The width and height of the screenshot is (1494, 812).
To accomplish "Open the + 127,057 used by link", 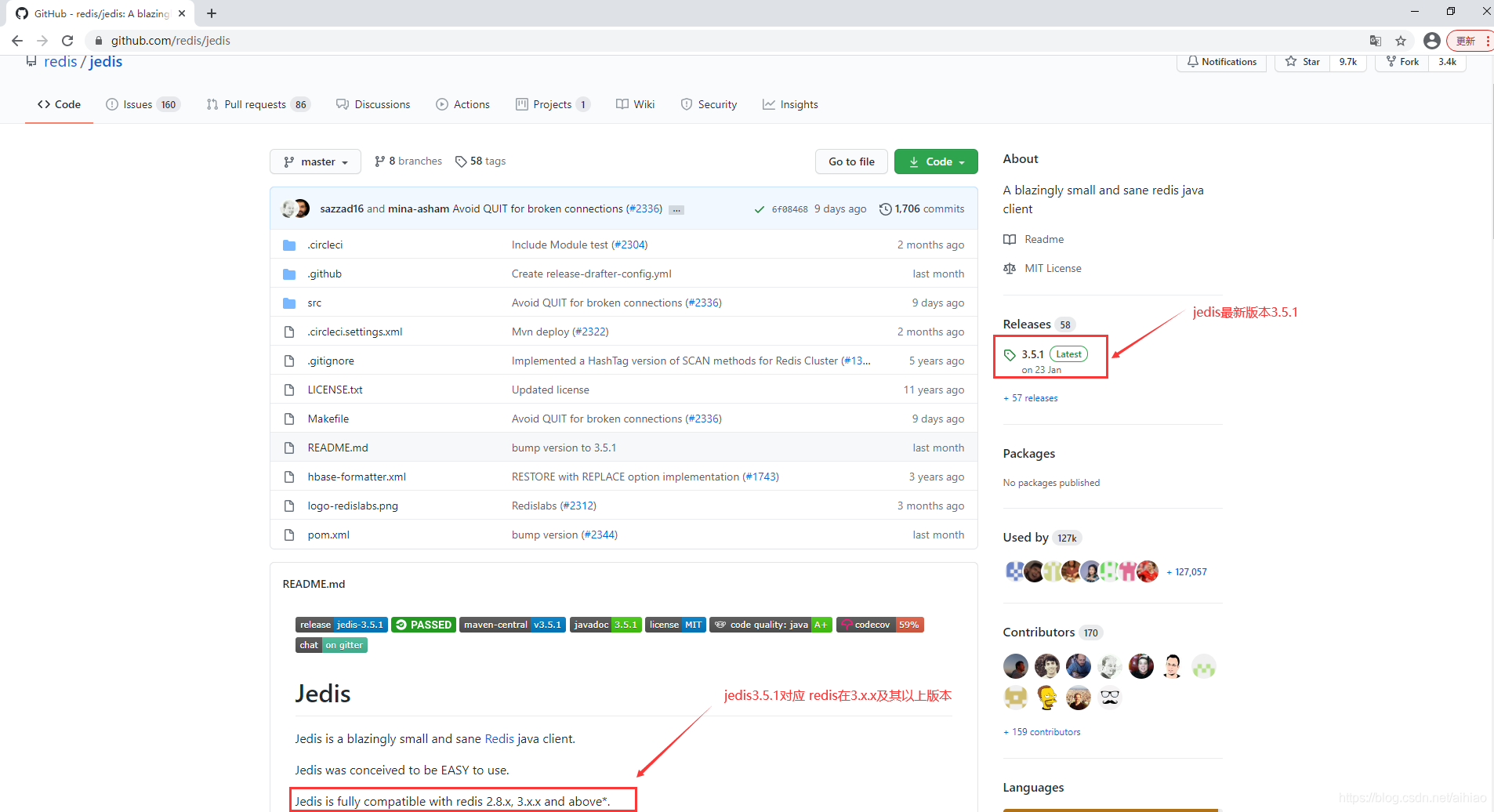I will click(x=1187, y=572).
